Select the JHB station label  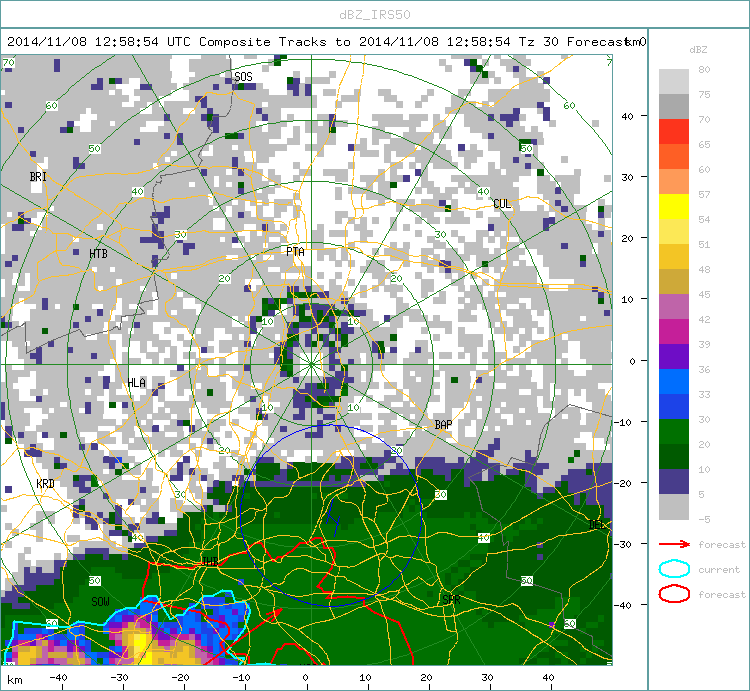[209, 561]
